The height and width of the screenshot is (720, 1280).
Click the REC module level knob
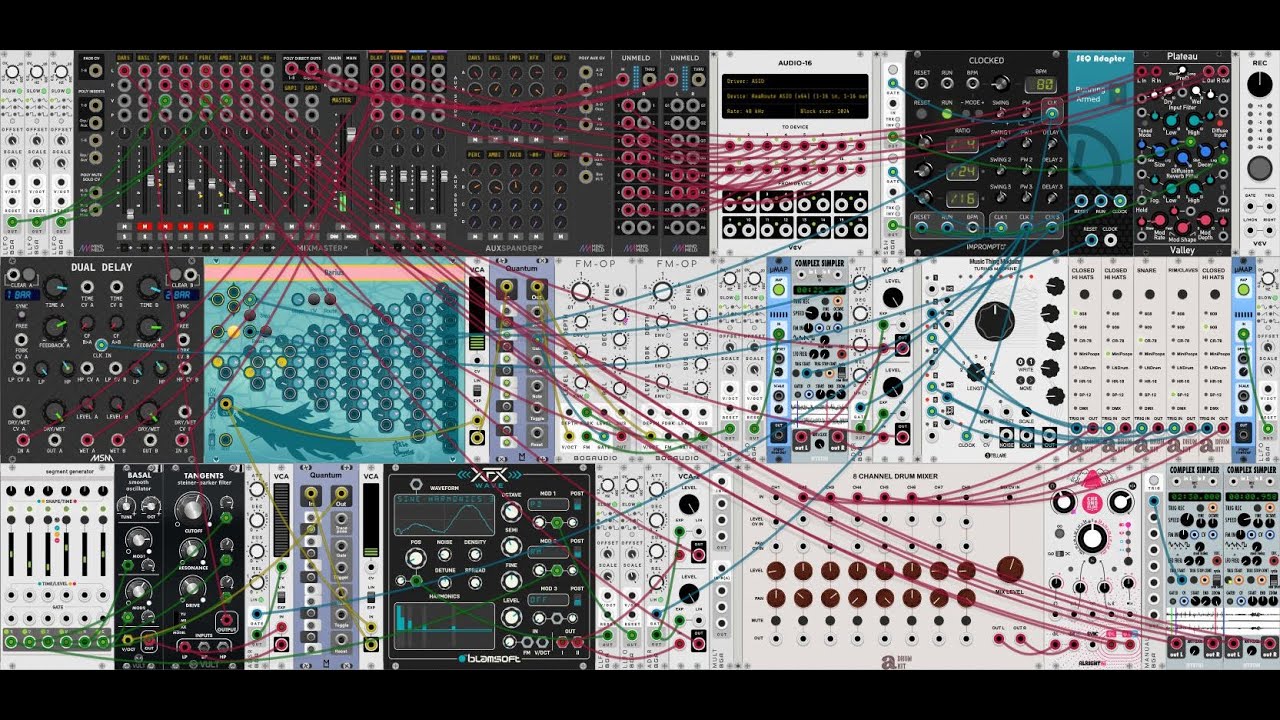click(x=1260, y=84)
